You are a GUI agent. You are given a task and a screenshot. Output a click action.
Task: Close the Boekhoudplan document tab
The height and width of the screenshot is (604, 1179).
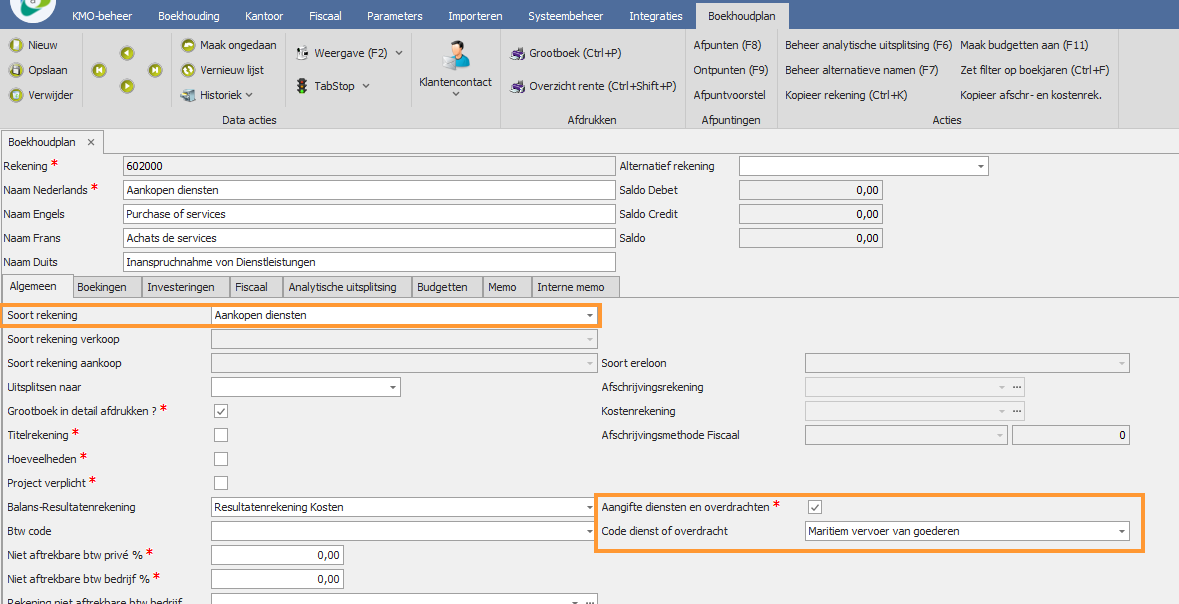(91, 141)
